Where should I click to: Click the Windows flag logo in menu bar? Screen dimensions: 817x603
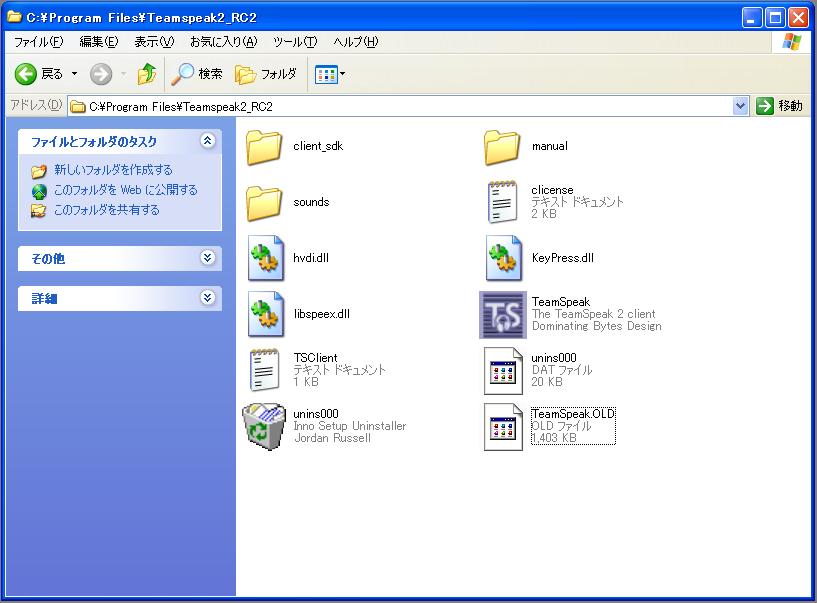tap(792, 42)
